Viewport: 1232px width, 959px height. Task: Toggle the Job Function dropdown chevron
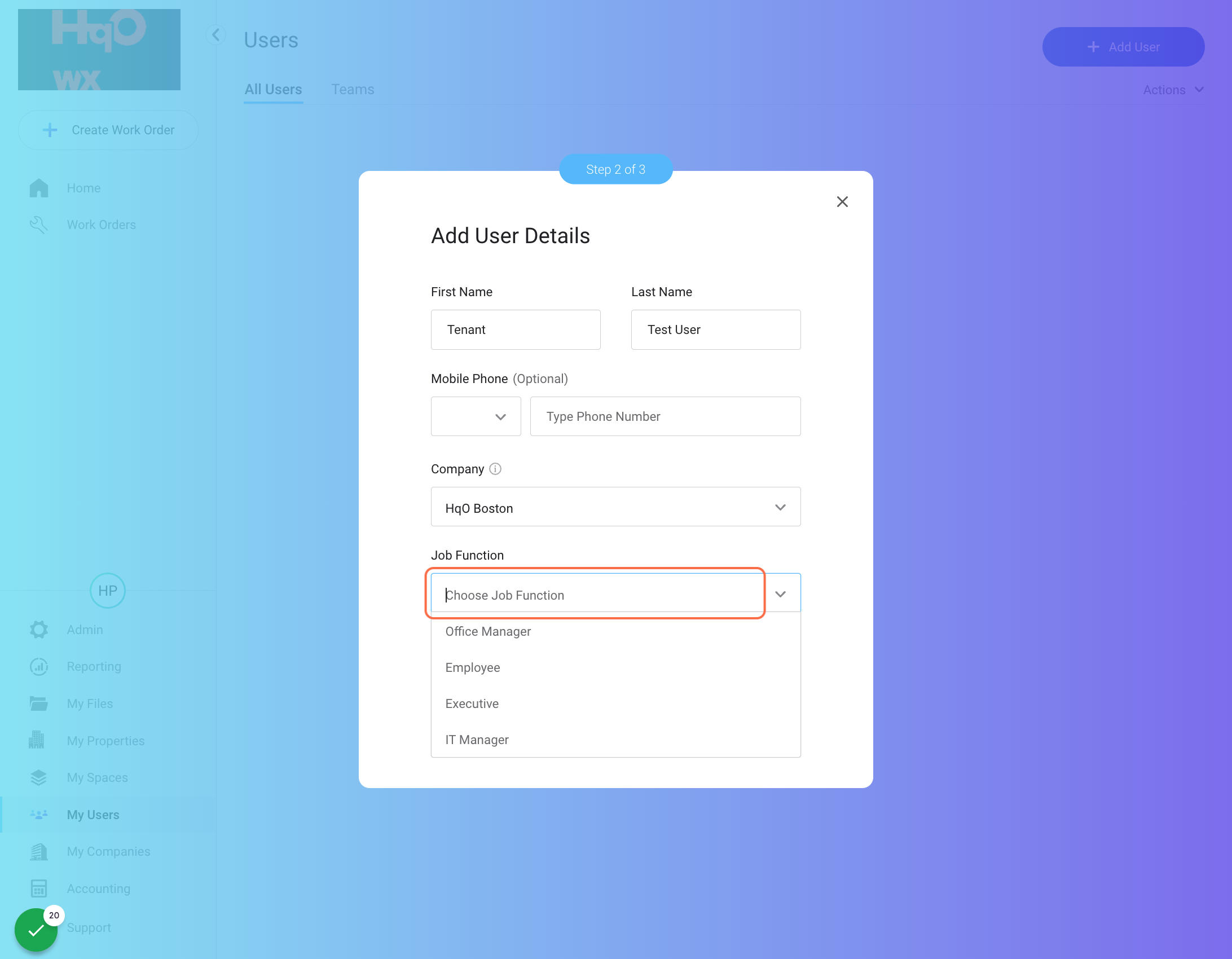(780, 594)
